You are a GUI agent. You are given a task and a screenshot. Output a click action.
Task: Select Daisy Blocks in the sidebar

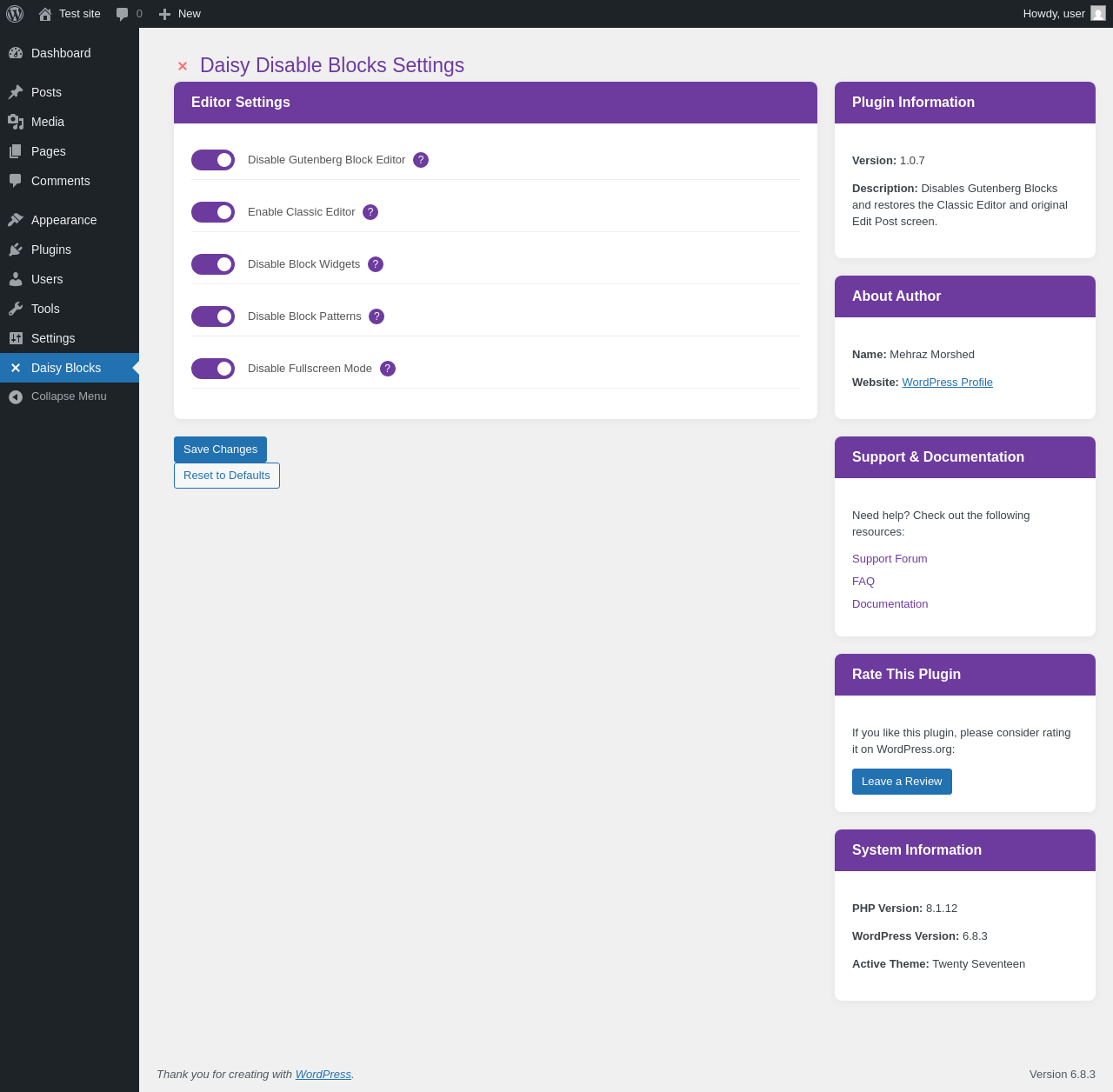pos(70,368)
